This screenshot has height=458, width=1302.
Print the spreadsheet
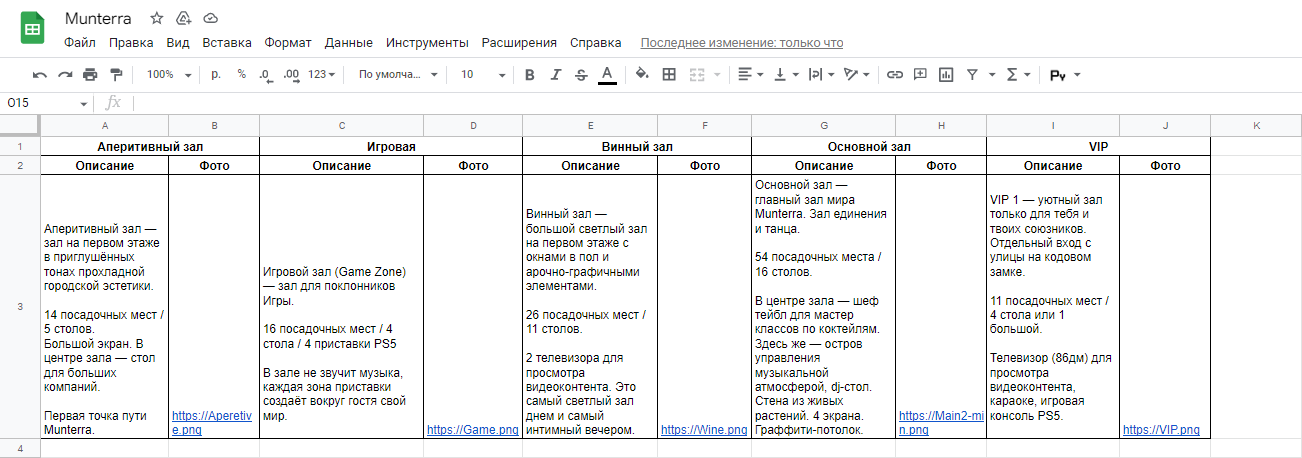90,74
